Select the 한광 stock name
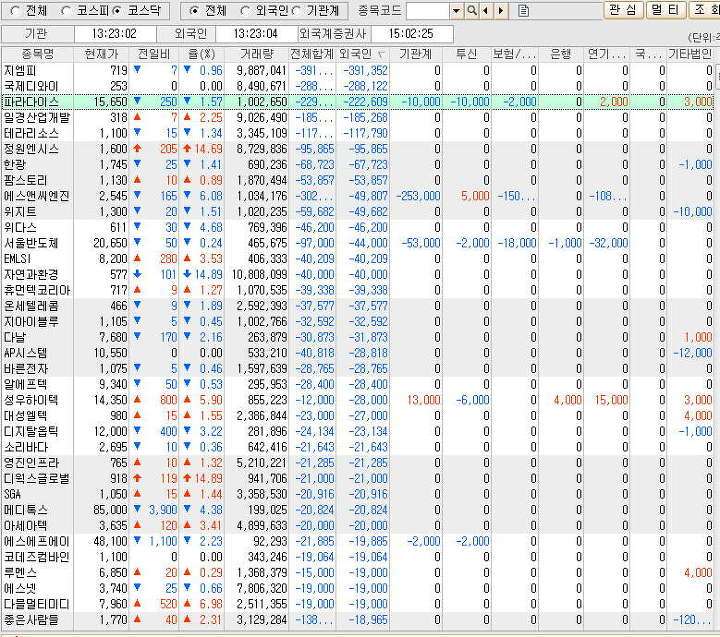Image resolution: width=720 pixels, height=637 pixels. tap(15, 164)
